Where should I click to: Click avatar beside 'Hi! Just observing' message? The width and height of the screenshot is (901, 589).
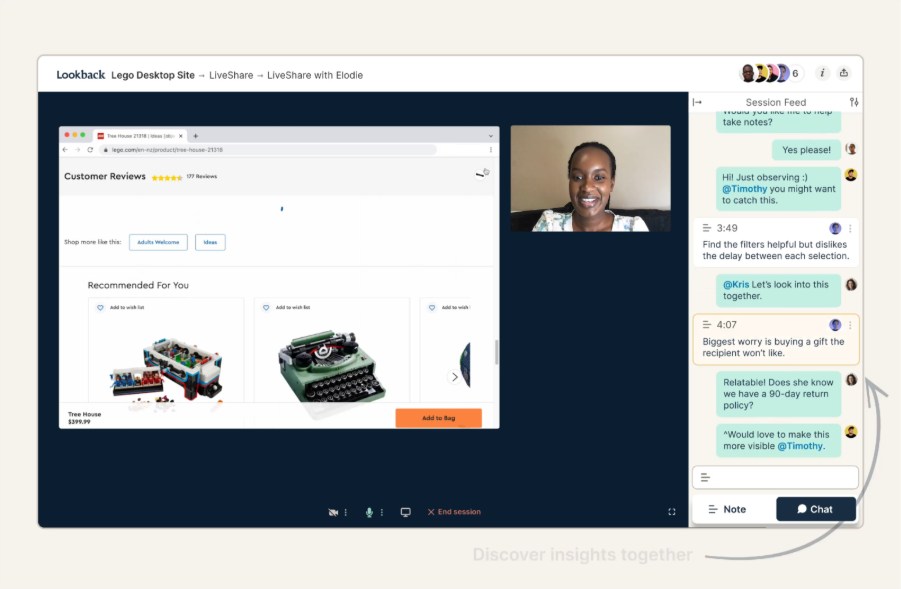click(x=851, y=175)
